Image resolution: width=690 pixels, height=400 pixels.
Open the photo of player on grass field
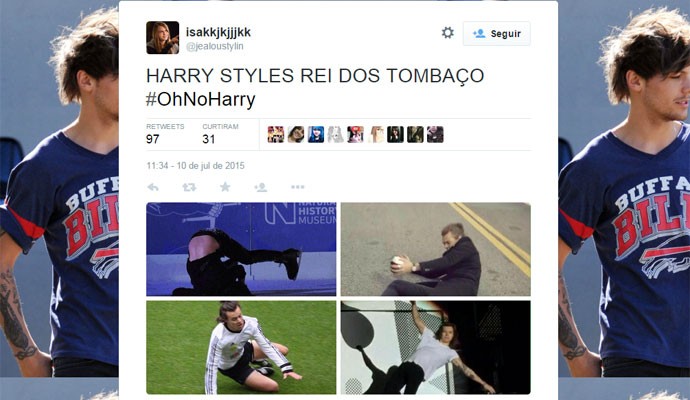241,348
